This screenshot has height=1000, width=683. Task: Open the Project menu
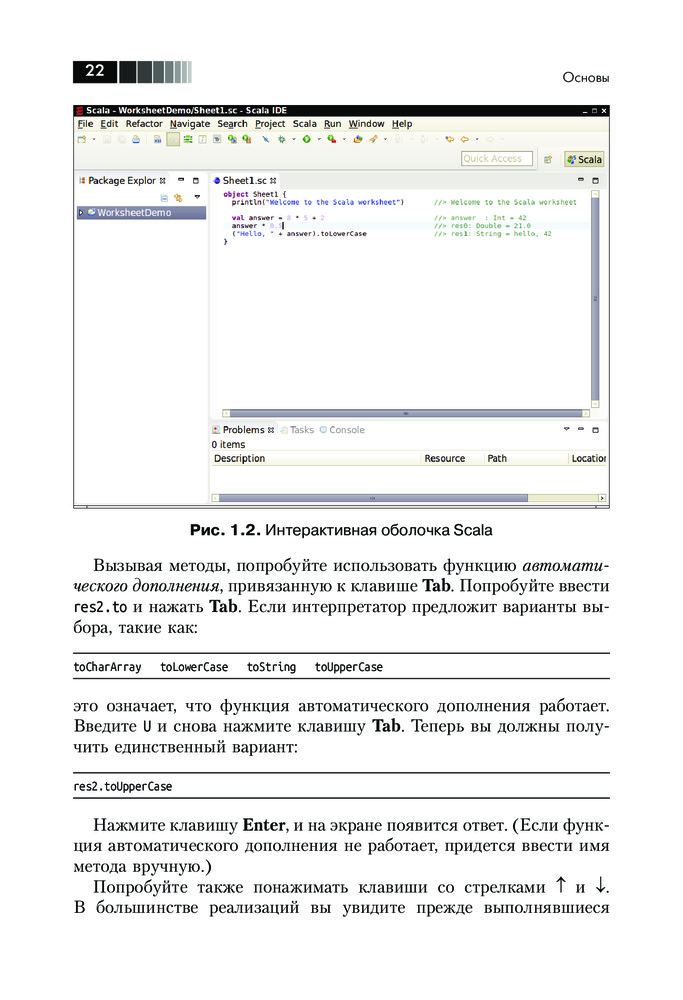coord(270,124)
